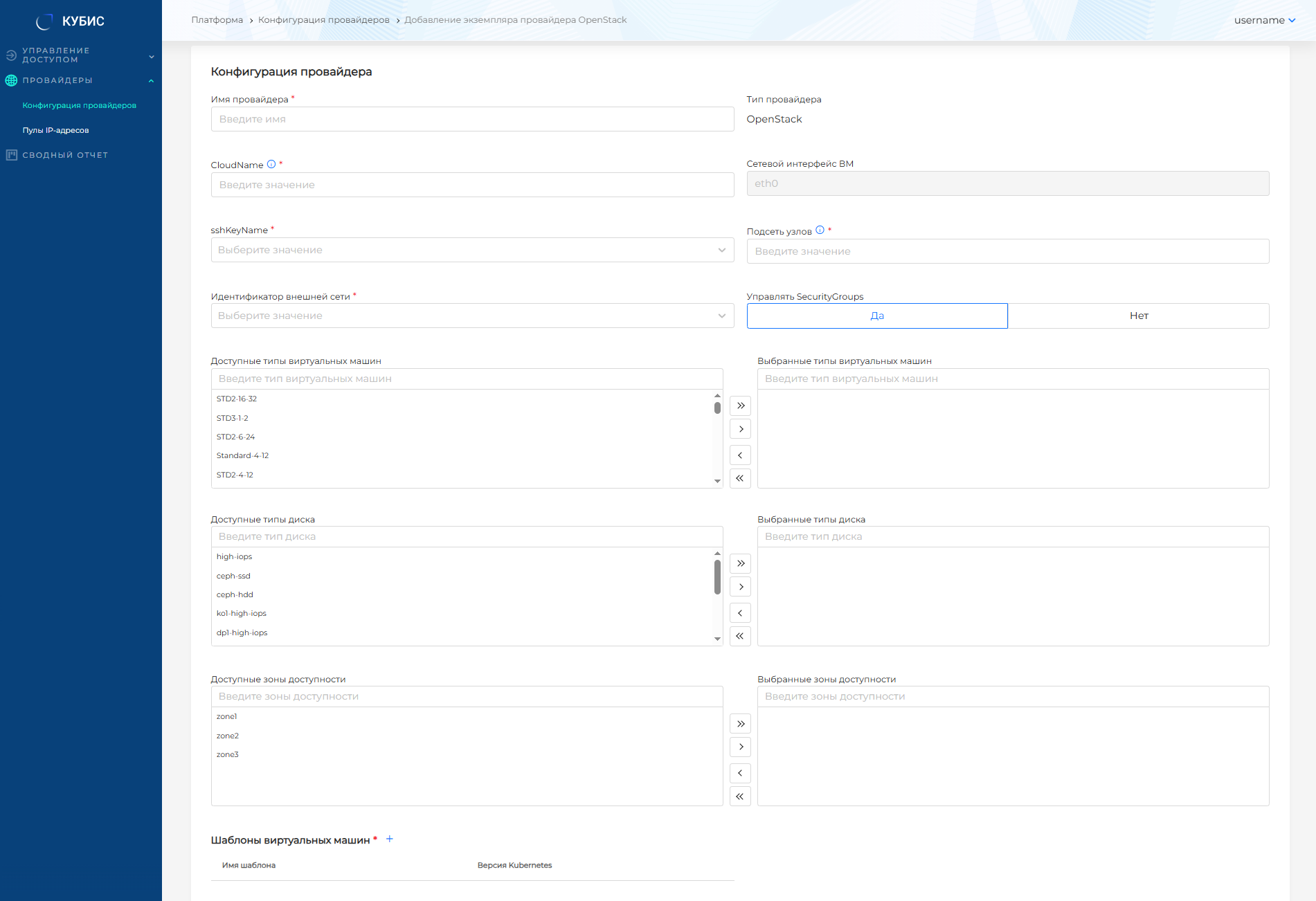Go to Конфигурация провайдеров breadcrumb link
The image size is (1316, 901).
[323, 20]
